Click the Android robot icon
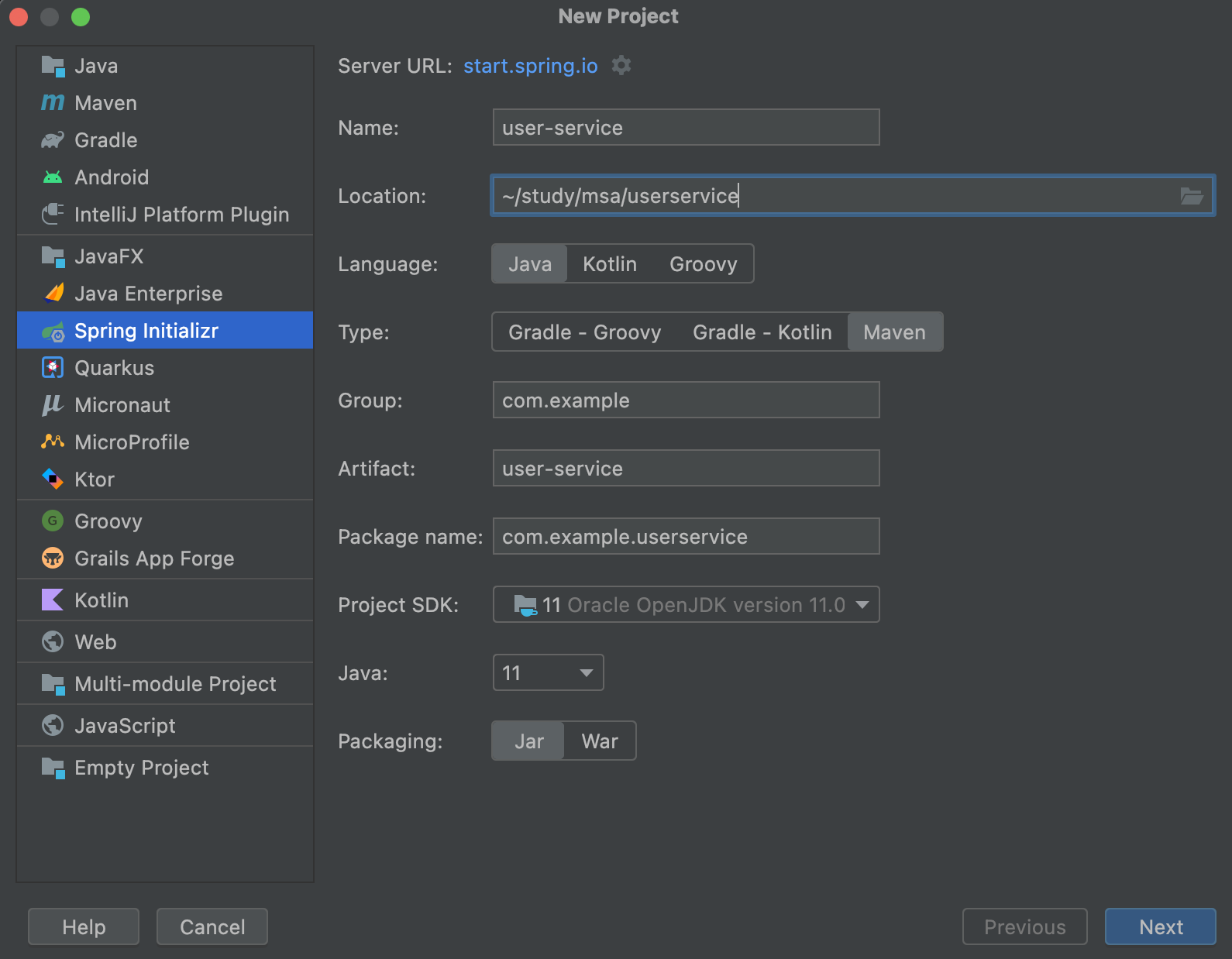Viewport: 1232px width, 959px height. point(53,177)
